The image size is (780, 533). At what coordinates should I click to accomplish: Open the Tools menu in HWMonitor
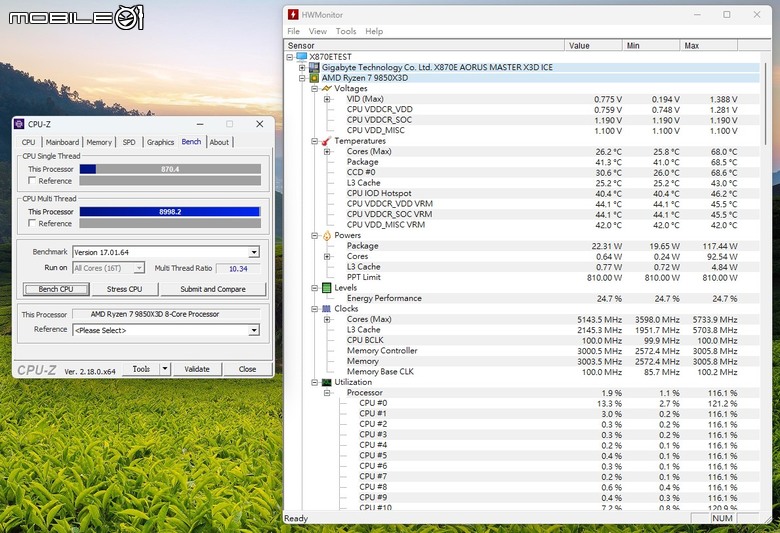click(346, 31)
